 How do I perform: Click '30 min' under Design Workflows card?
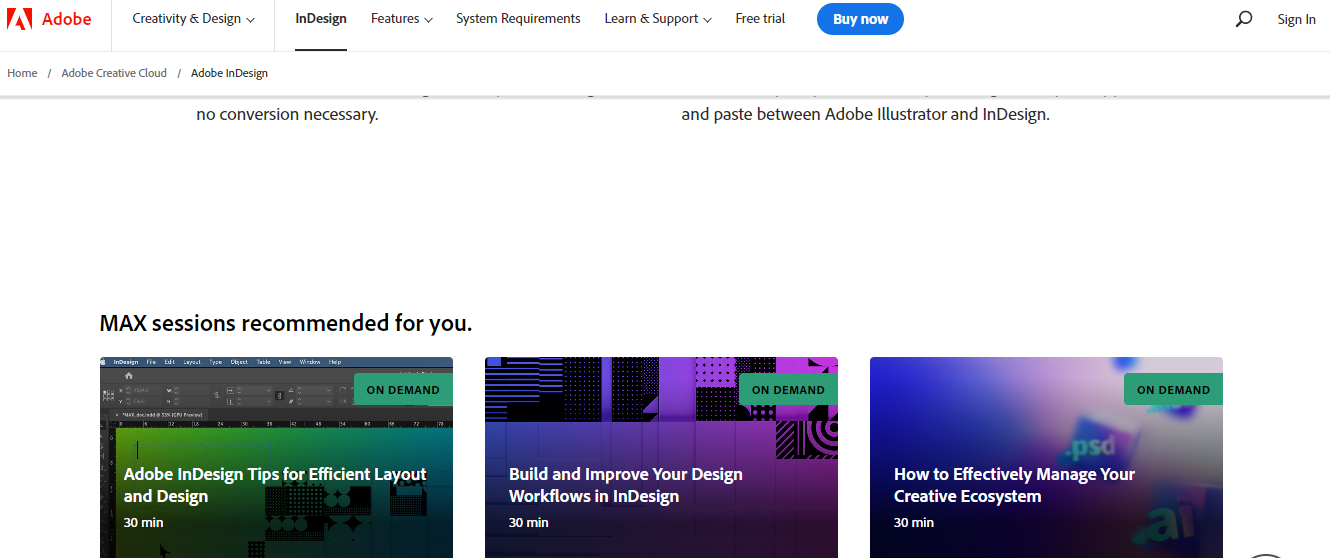coord(529,522)
